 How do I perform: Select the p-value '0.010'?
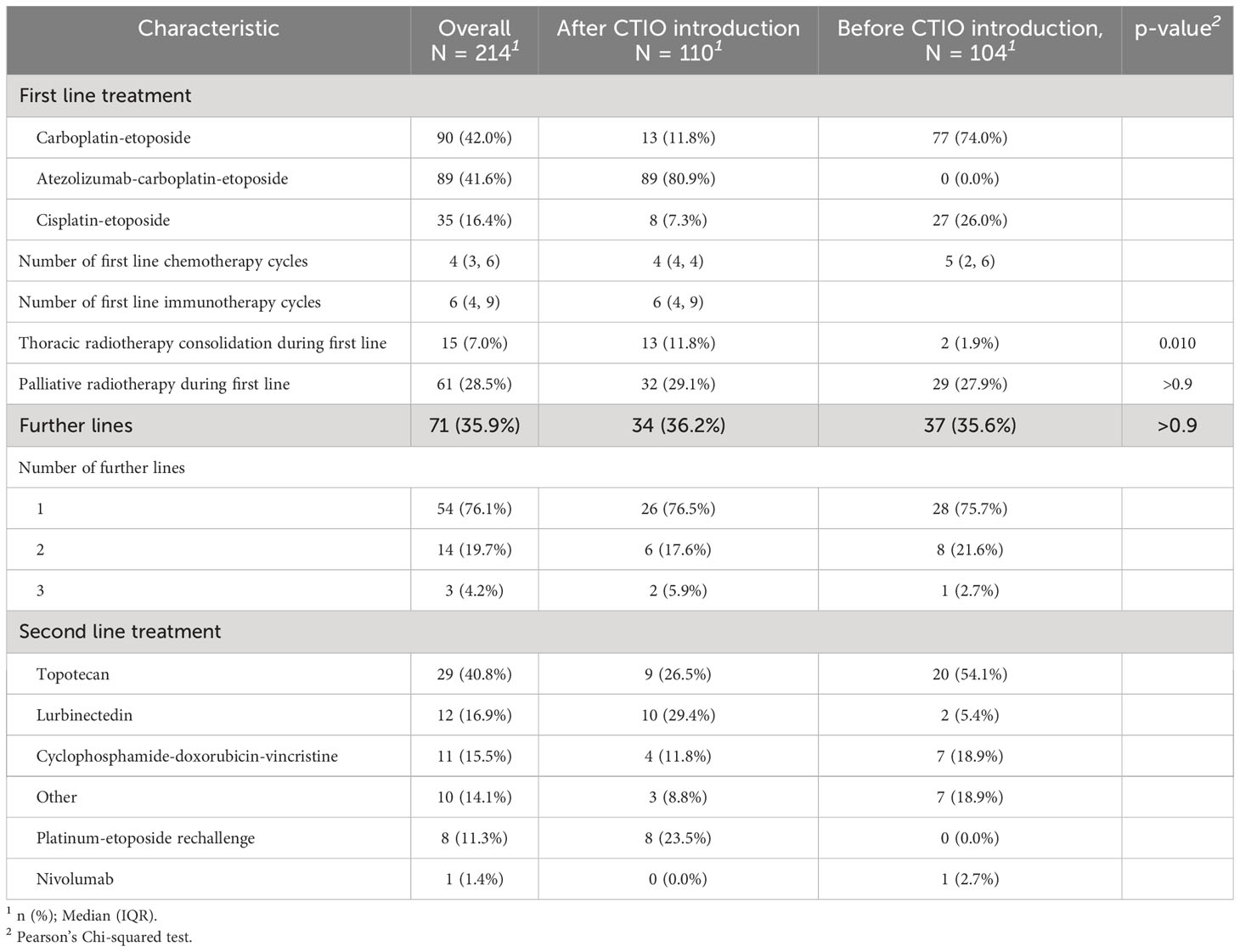(1177, 343)
